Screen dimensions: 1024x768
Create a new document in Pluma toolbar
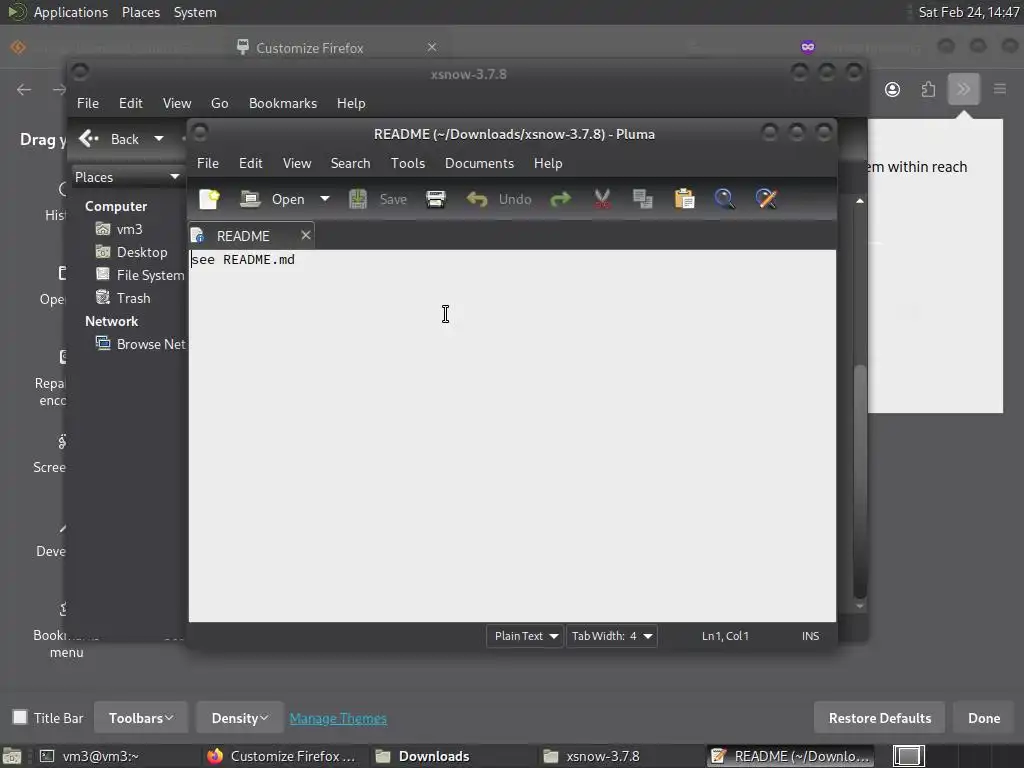tap(210, 199)
